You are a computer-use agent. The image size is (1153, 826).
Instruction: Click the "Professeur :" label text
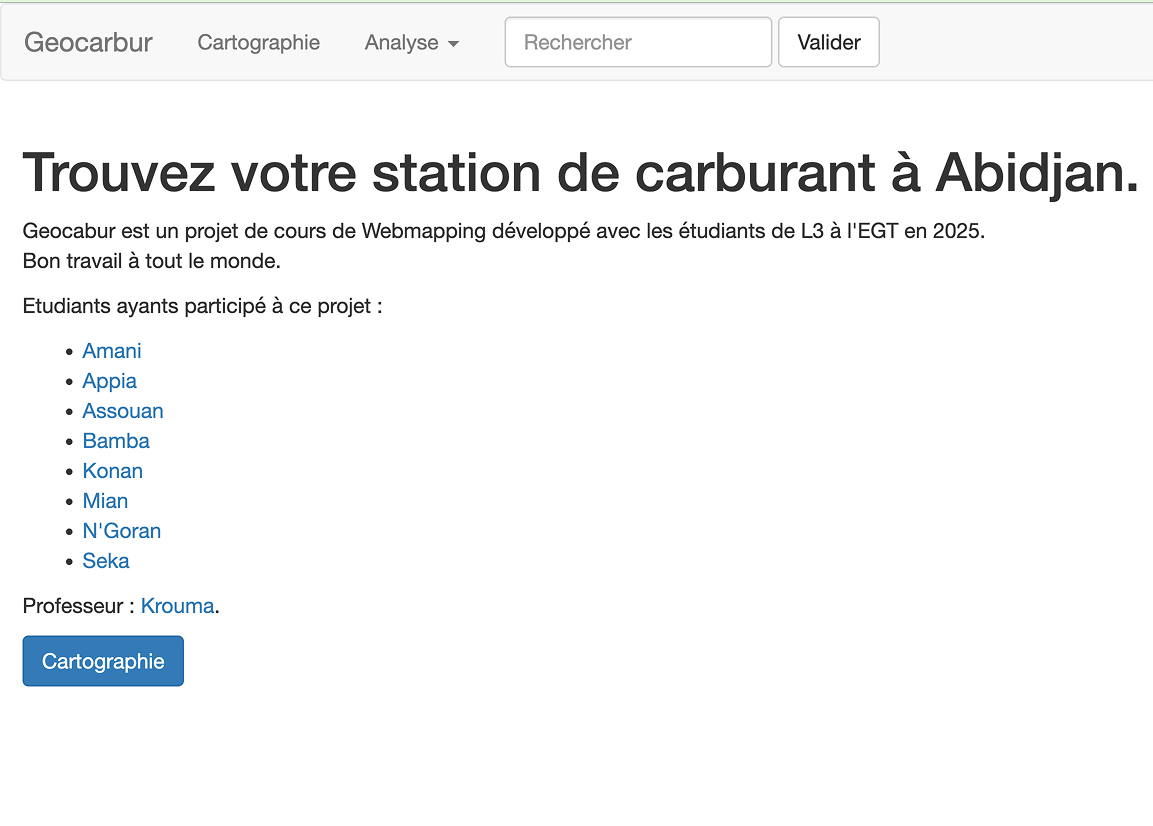(78, 606)
